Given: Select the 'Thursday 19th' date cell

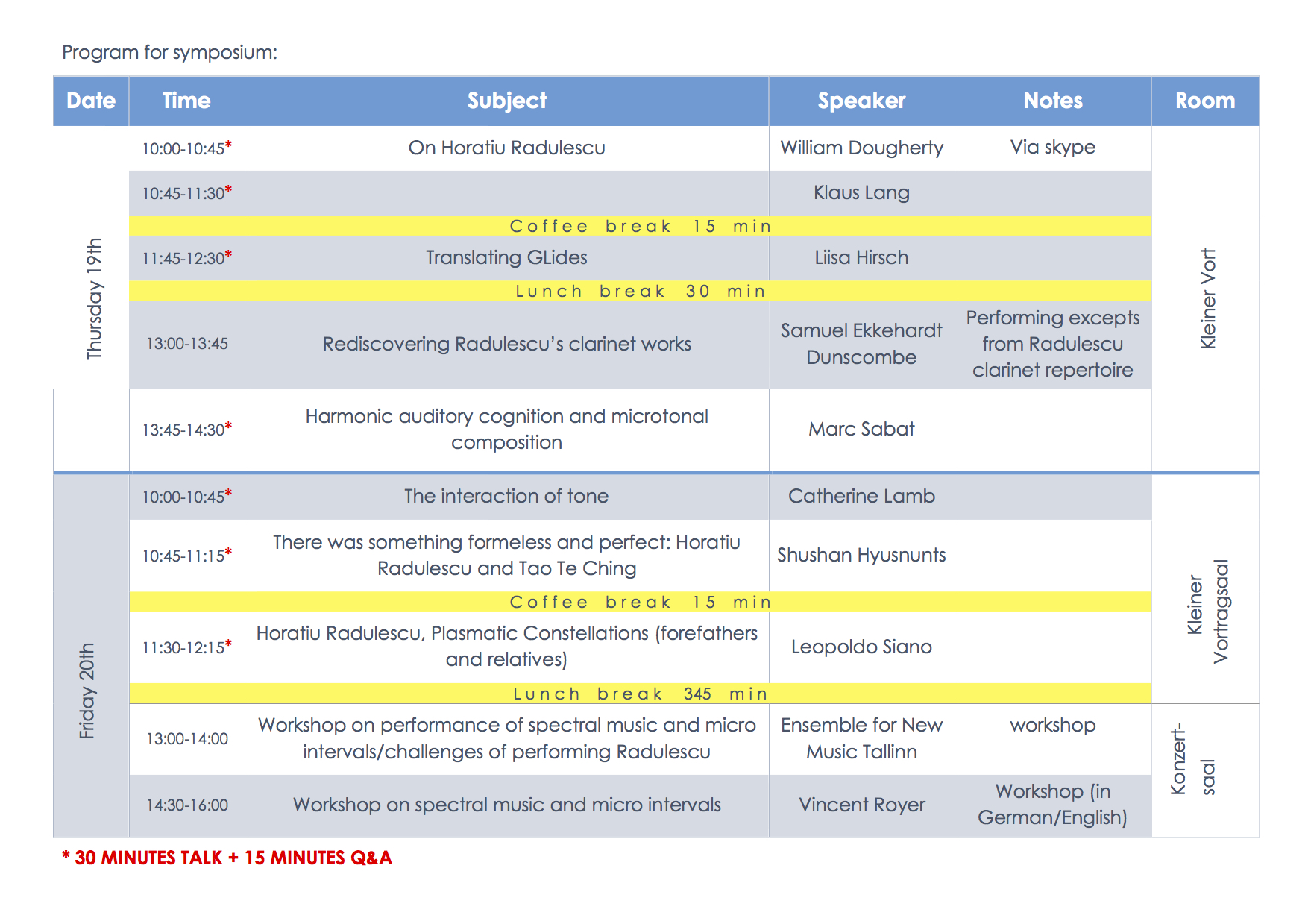Looking at the screenshot, I should coord(94,298).
